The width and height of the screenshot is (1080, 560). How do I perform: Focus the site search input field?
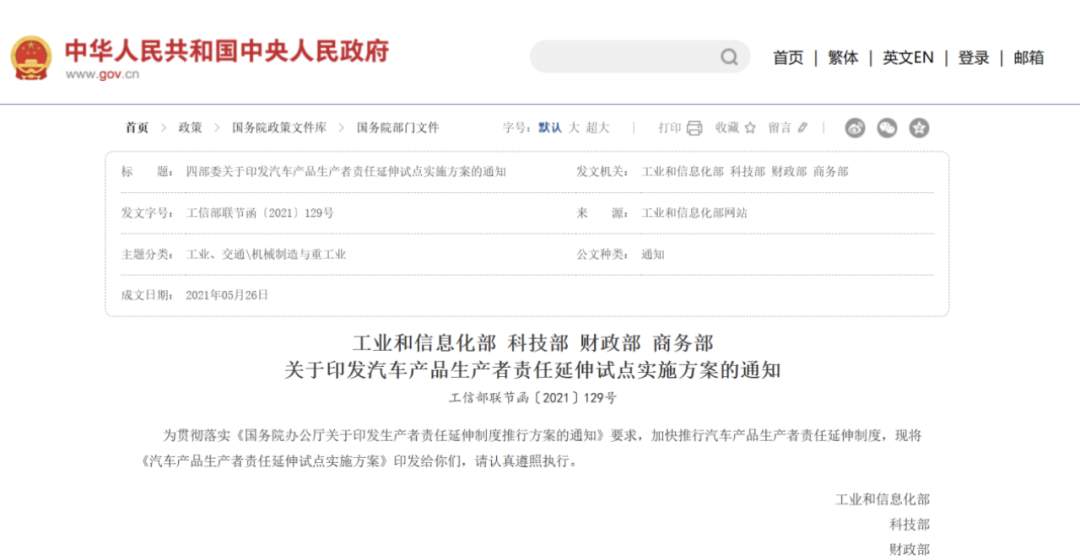pyautogui.click(x=625, y=57)
